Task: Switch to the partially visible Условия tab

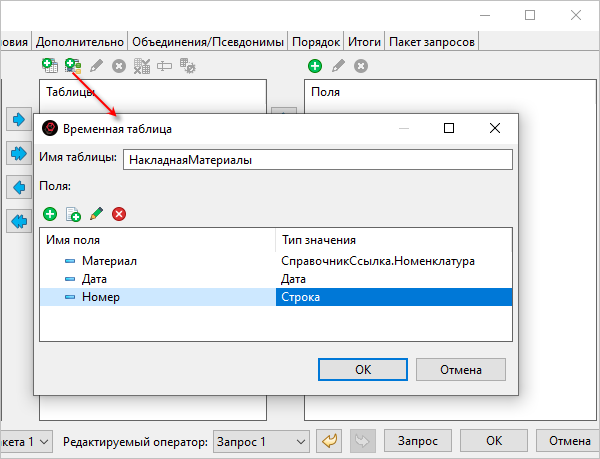Action: (x=15, y=41)
